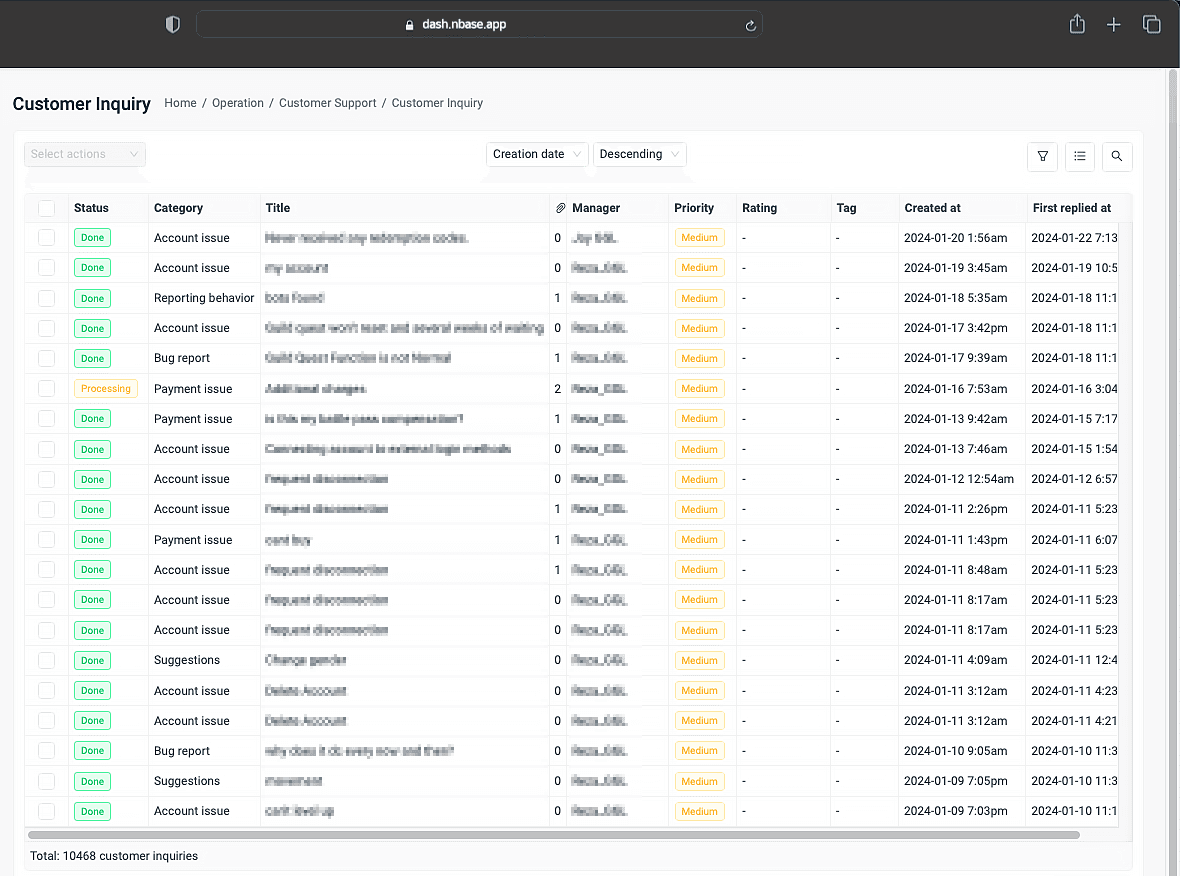The height and width of the screenshot is (876, 1180).
Task: Click the 2024-01-12 12:54am created date cell
Action: pos(959,479)
